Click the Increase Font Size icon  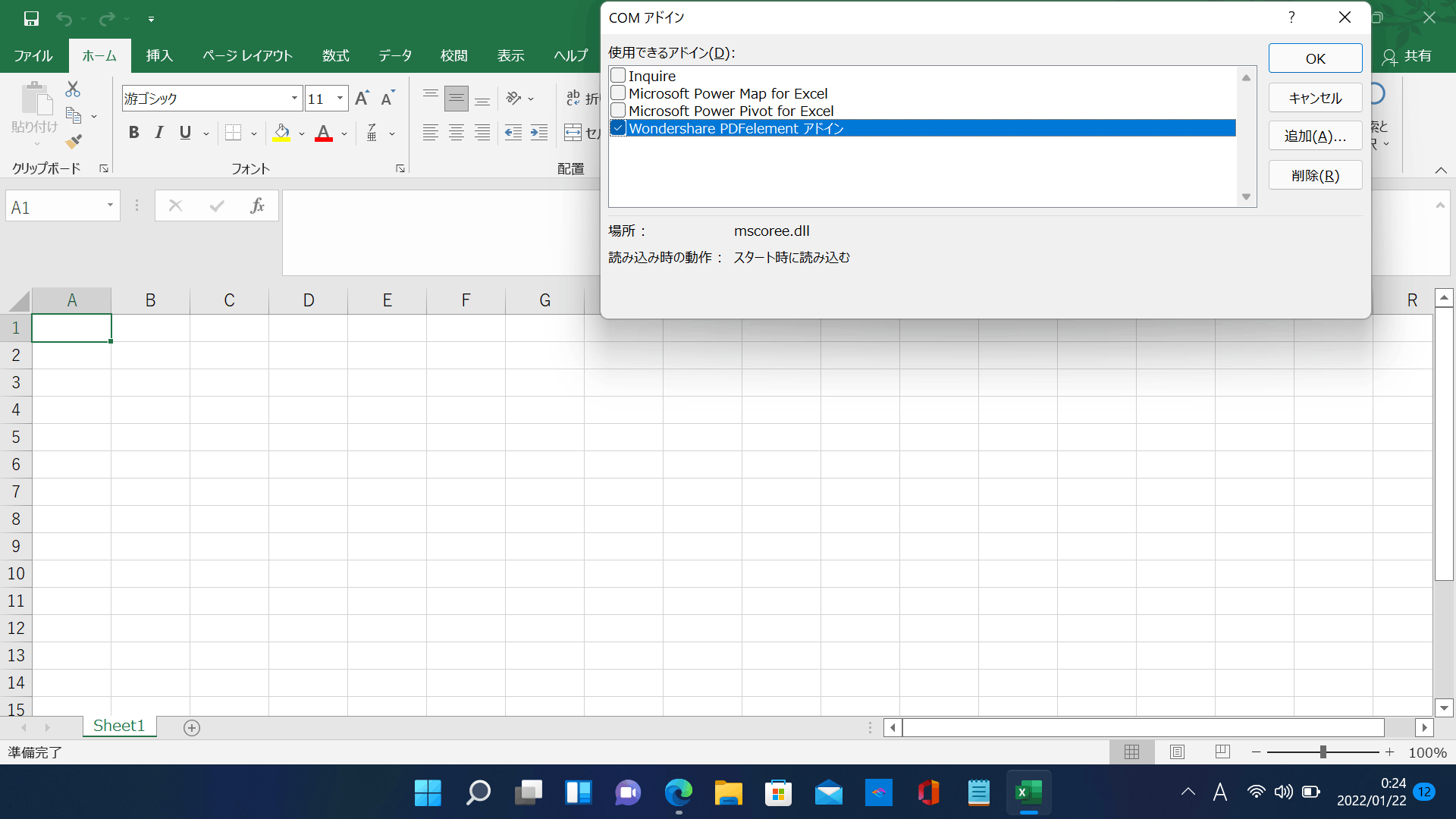(362, 98)
